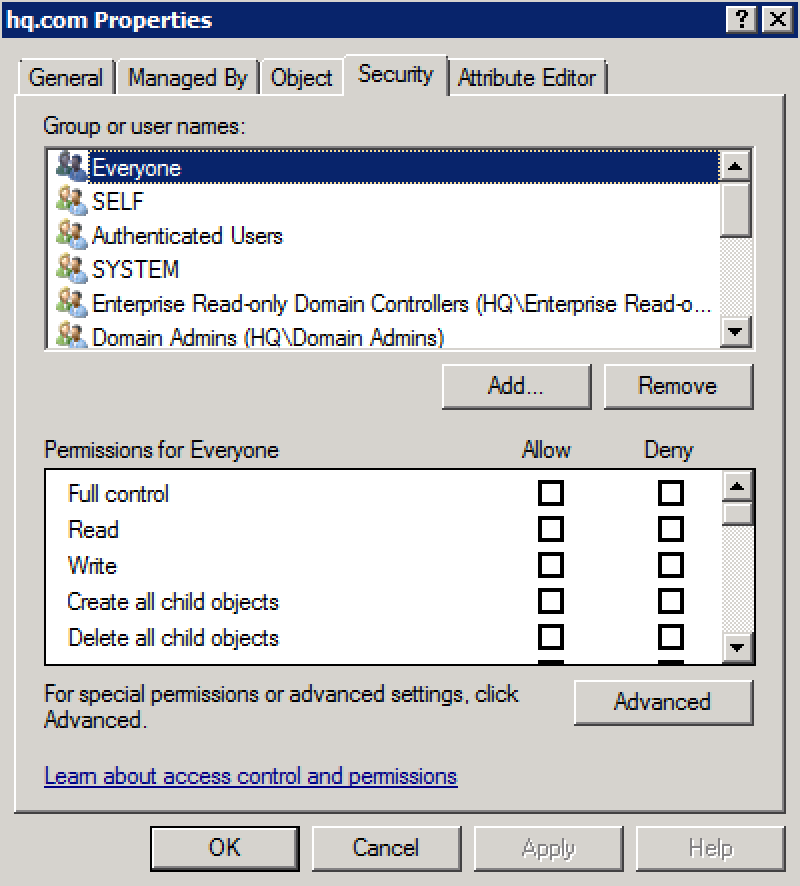Select the Enterprise Read-only Domain Controllers icon
The width and height of the screenshot is (800, 886).
tap(72, 303)
